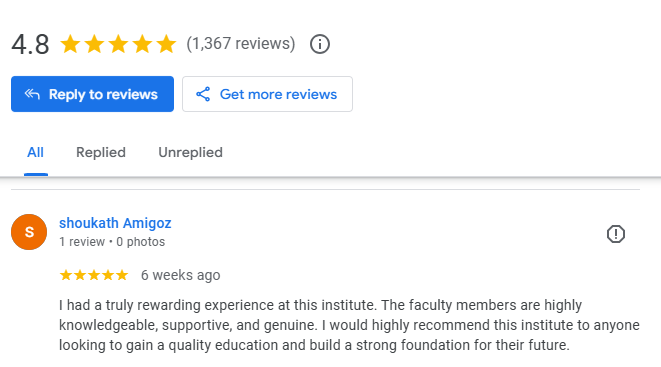Flag shoukath Amigoz's review as inappropriate

click(x=615, y=234)
